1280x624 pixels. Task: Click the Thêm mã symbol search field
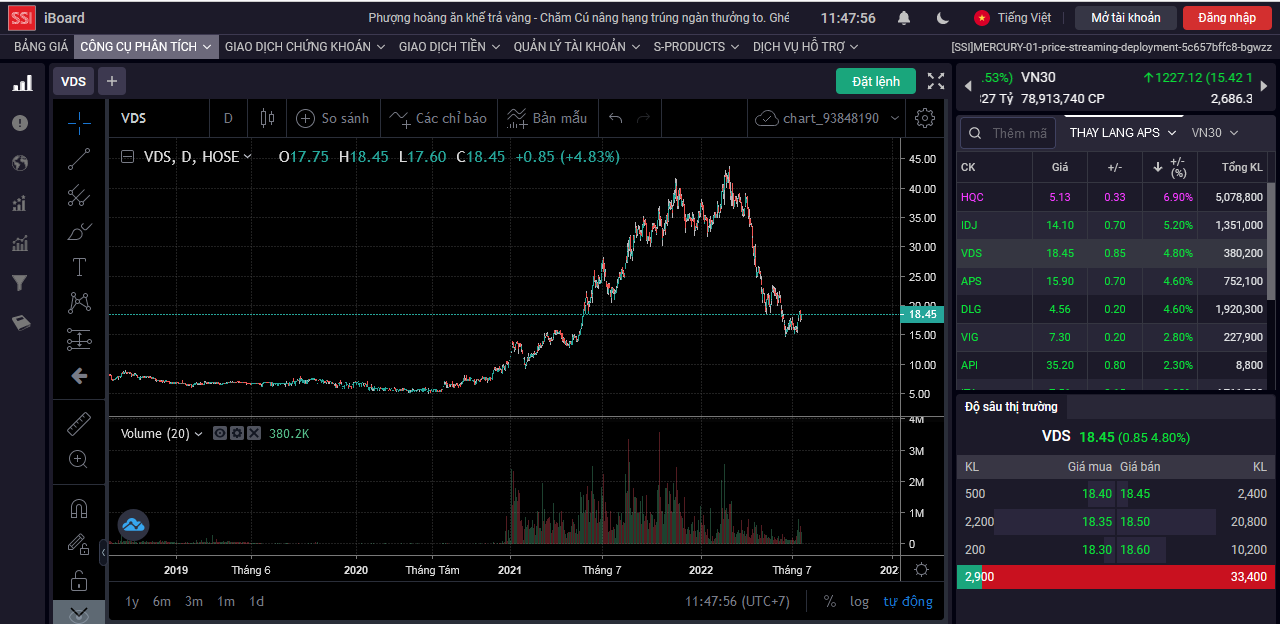tap(1007, 133)
